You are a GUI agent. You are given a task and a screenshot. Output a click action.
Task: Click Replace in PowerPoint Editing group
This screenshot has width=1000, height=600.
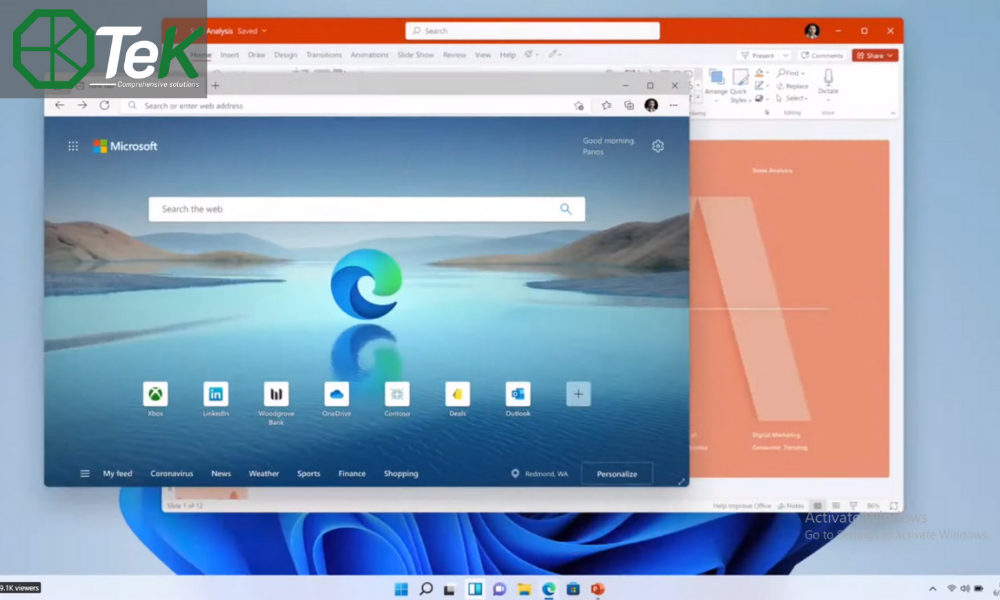793,85
